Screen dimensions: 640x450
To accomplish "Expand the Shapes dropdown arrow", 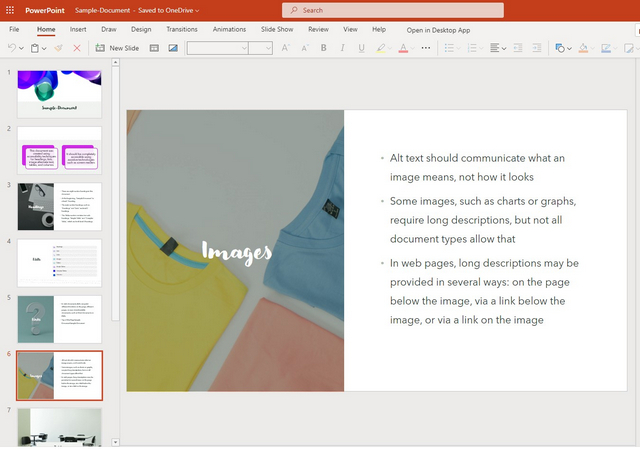I will [x=569, y=49].
